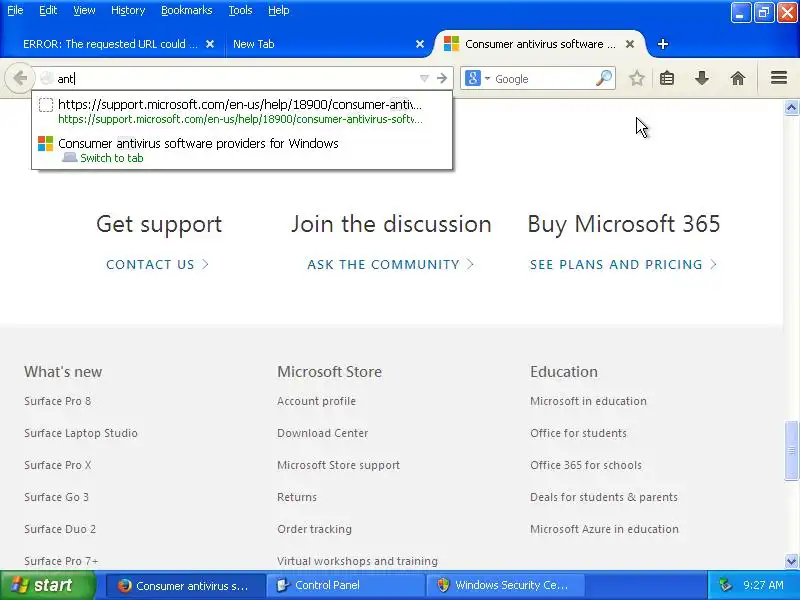Screen dimensions: 800x600
Task: Click SEE PLANS AND PRICING link
Action: pos(623,264)
